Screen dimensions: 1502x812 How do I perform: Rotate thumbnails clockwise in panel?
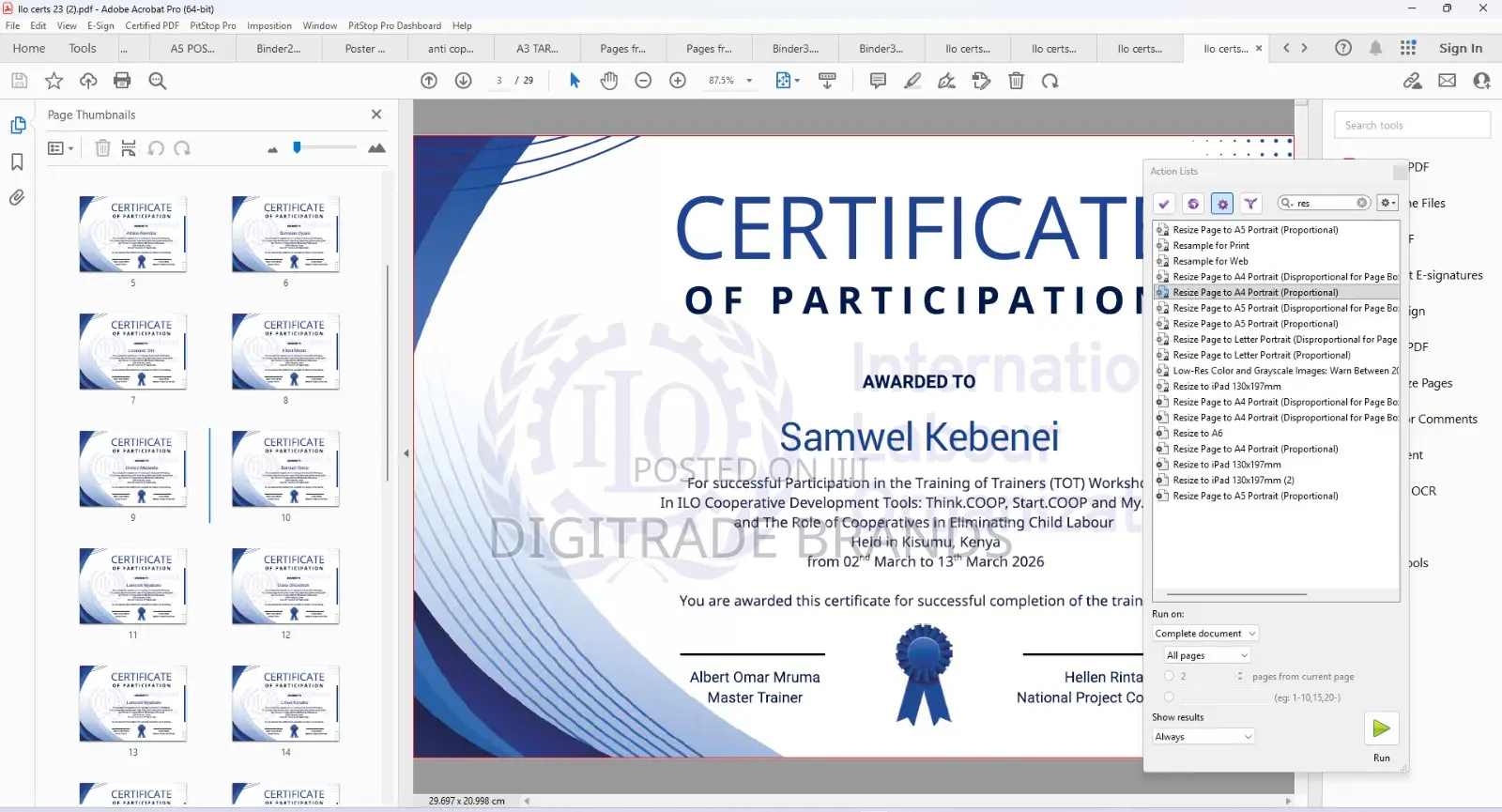182,148
